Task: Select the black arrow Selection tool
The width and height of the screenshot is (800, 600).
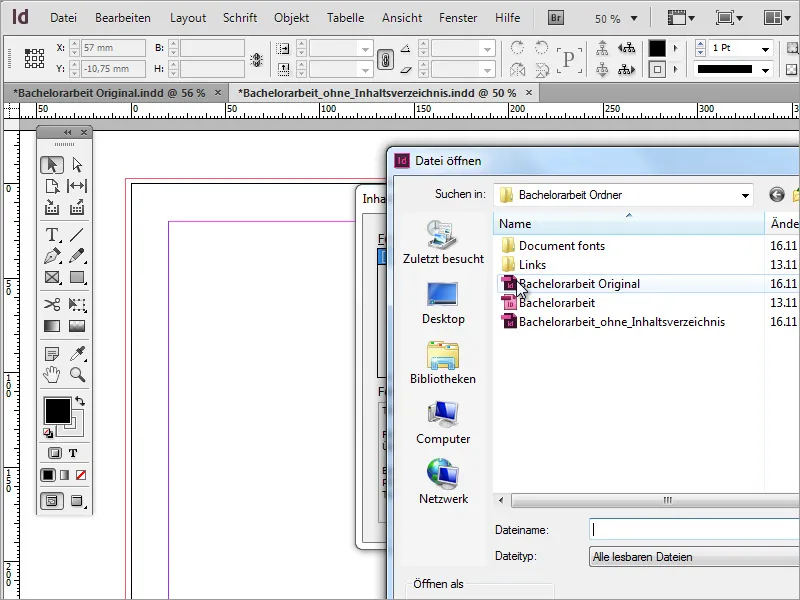Action: (x=52, y=165)
